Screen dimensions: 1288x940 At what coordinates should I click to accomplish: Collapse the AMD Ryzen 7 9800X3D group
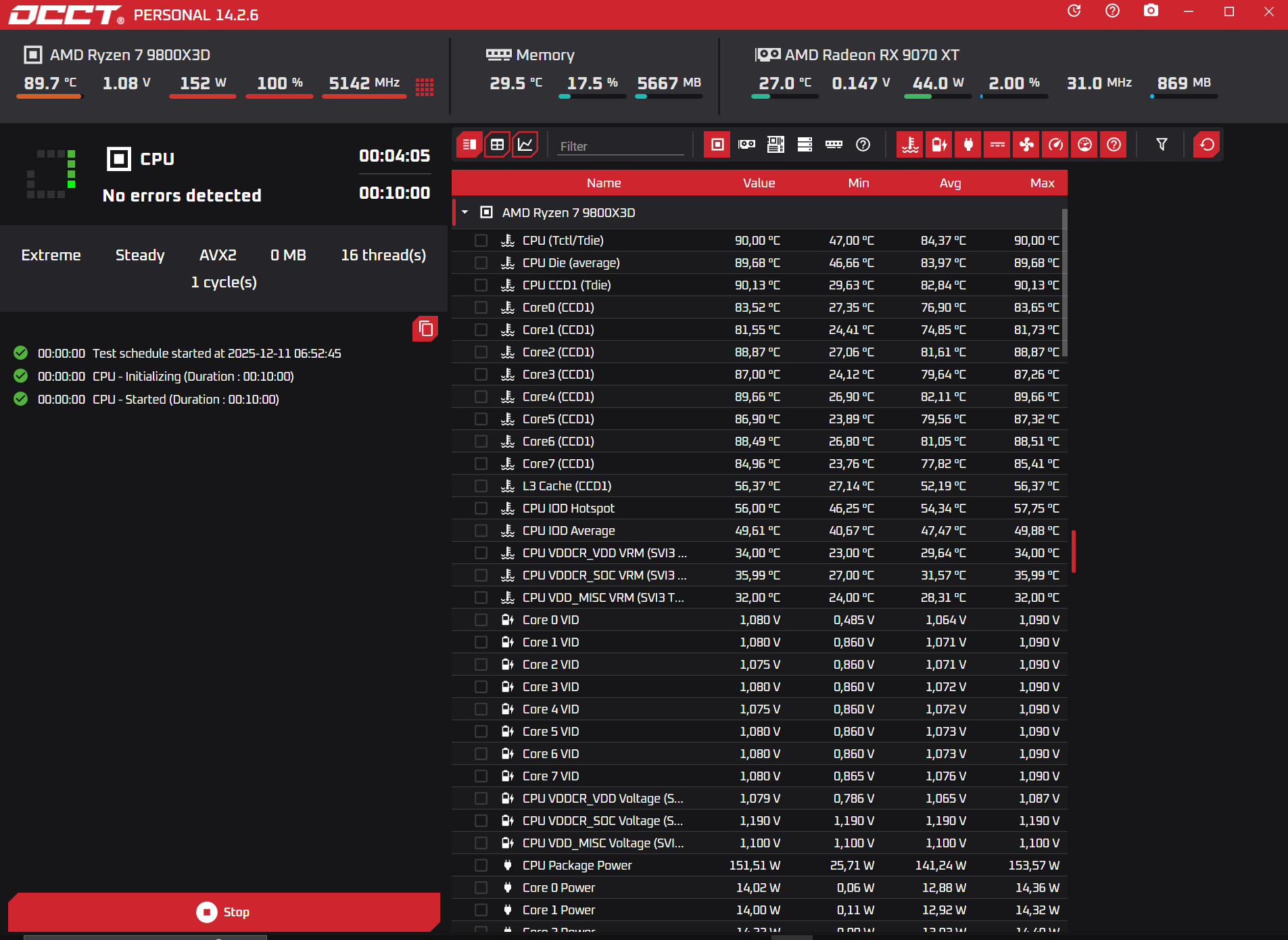point(465,212)
